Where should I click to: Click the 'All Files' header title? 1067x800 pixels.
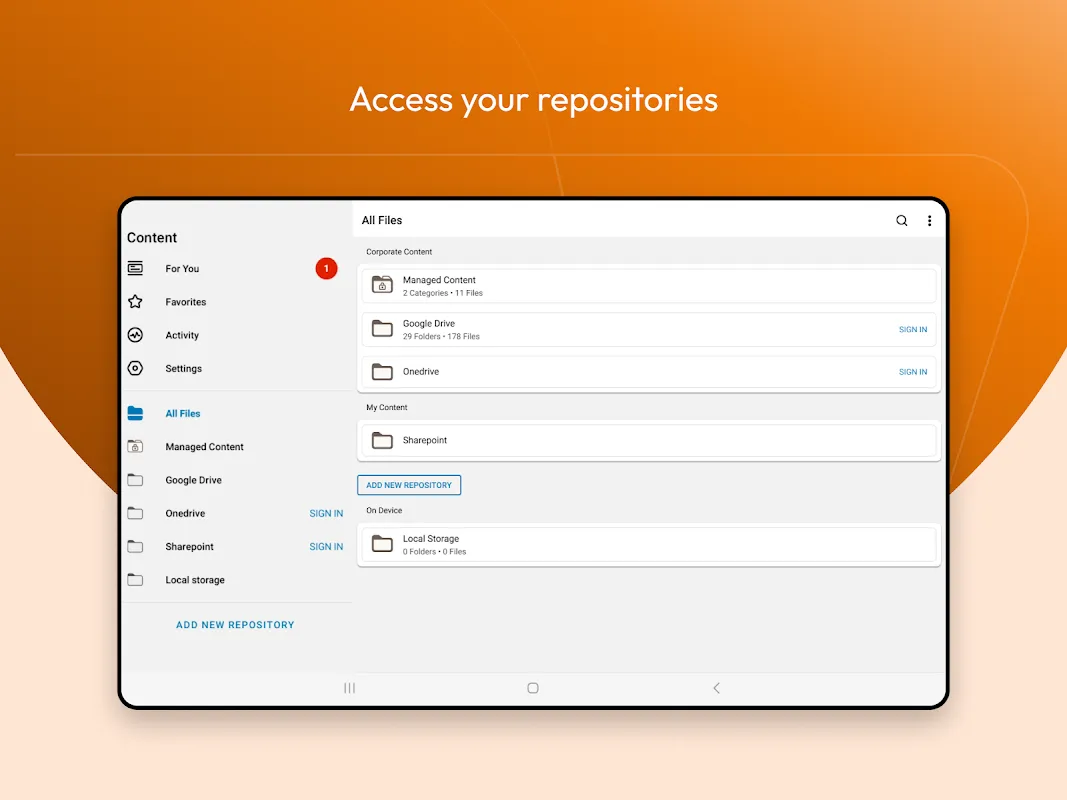pos(382,220)
